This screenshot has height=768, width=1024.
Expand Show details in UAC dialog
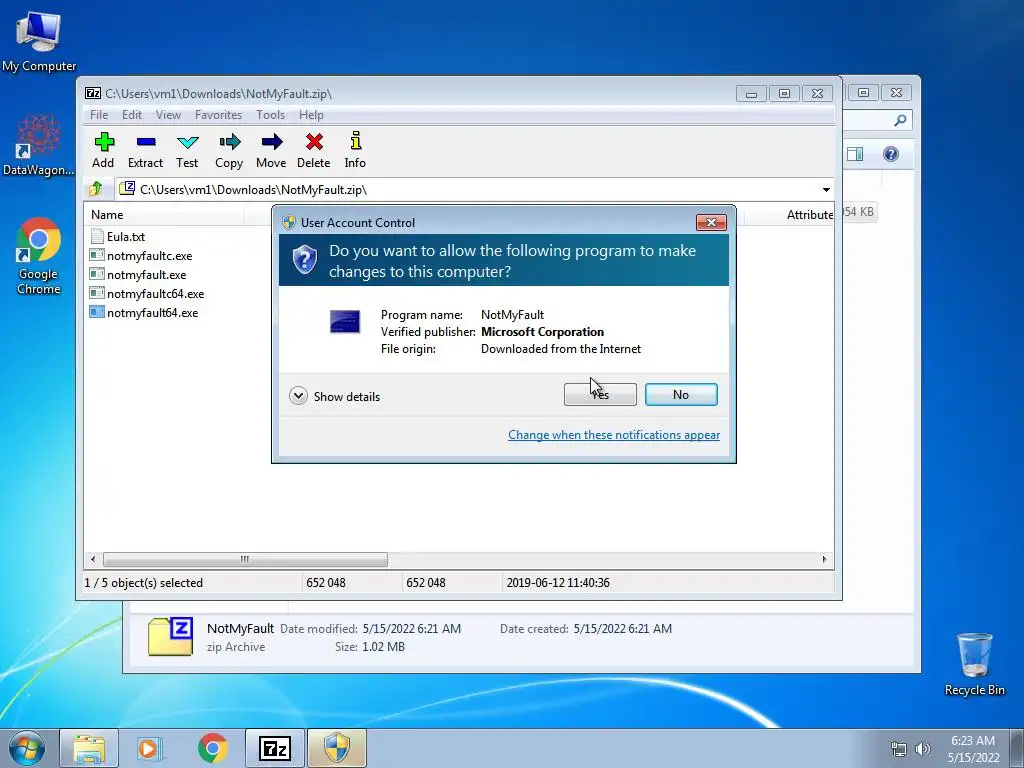[334, 396]
